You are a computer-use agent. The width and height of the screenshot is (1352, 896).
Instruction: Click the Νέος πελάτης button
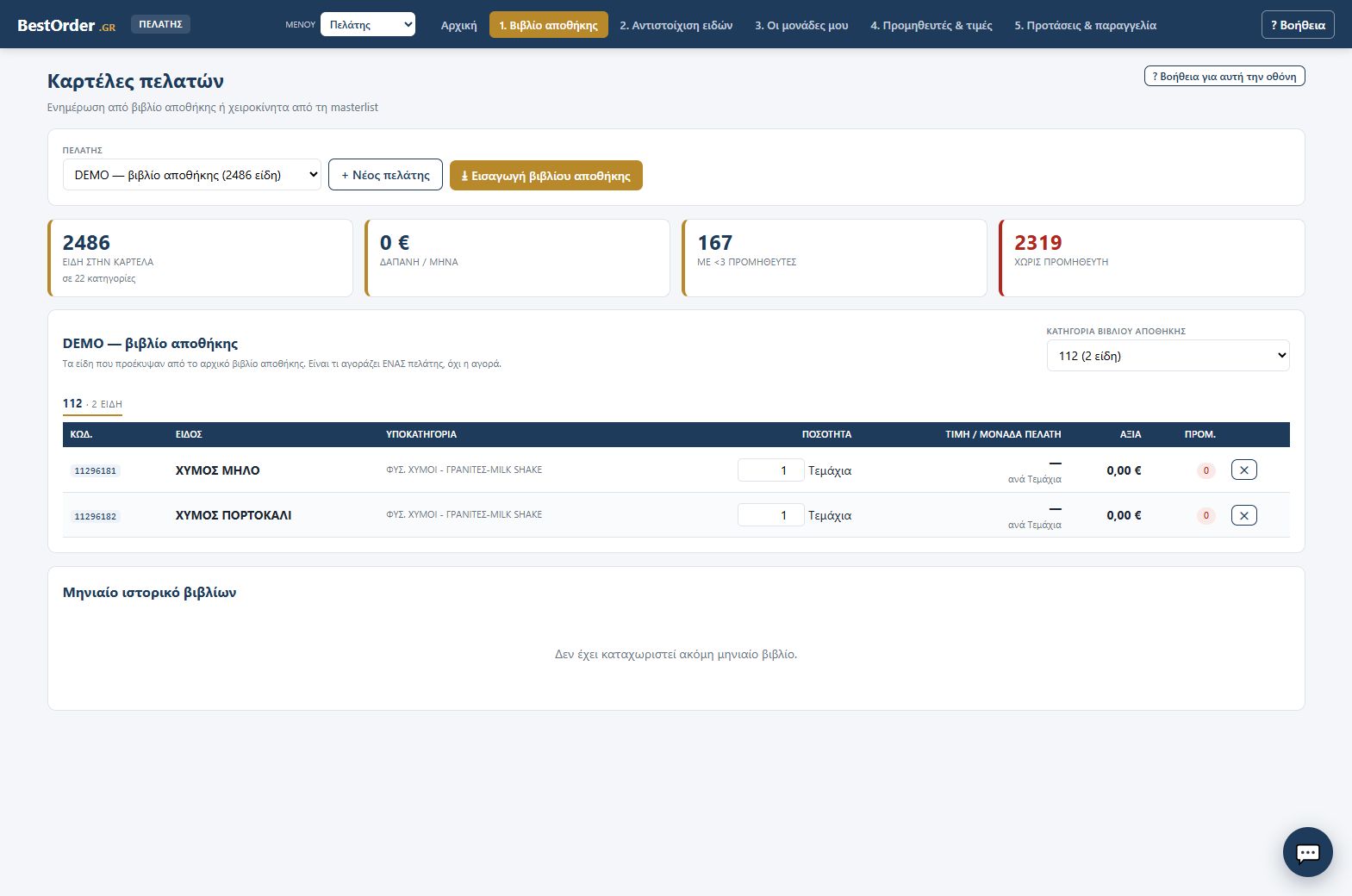pyautogui.click(x=385, y=175)
